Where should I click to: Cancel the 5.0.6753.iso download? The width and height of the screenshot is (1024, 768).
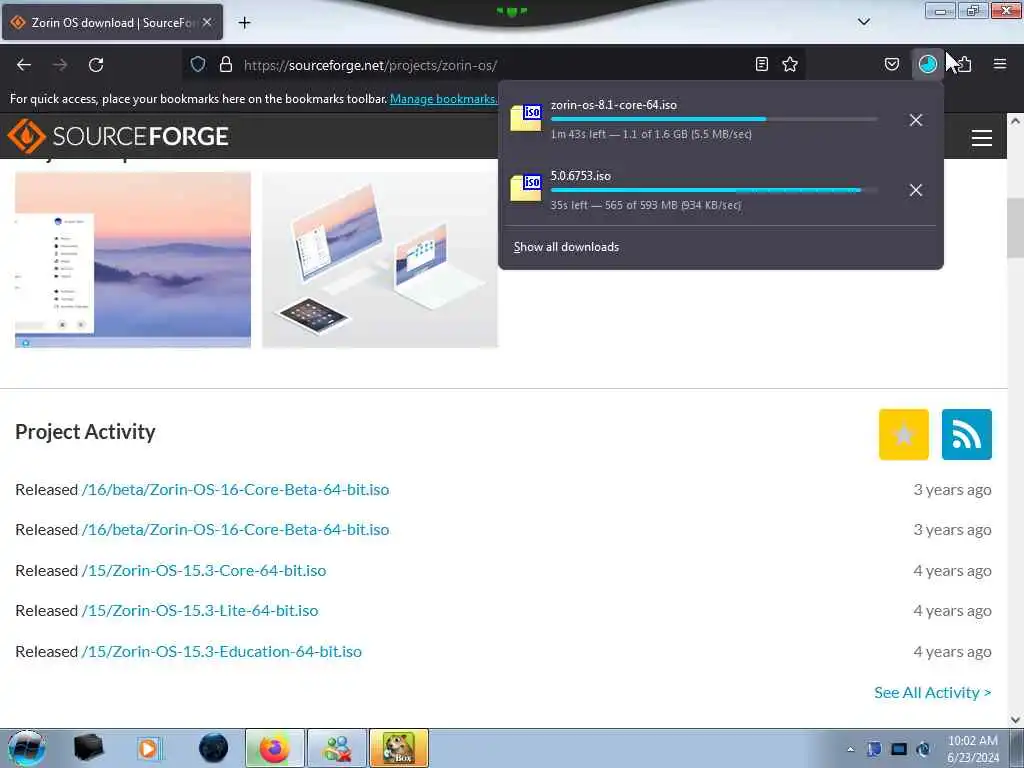coord(916,190)
